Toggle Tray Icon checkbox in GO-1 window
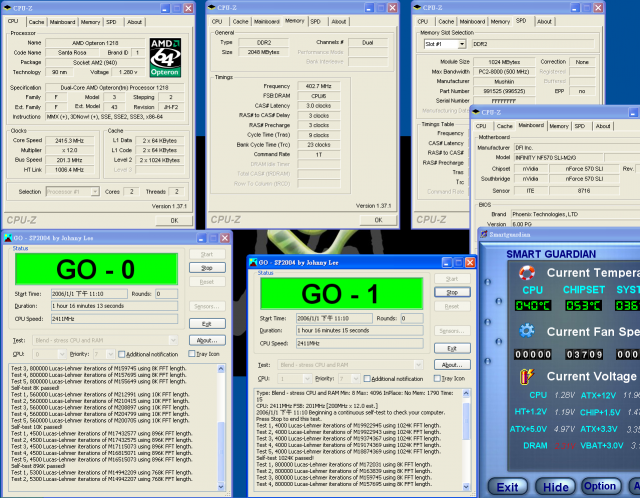 tap(438, 378)
